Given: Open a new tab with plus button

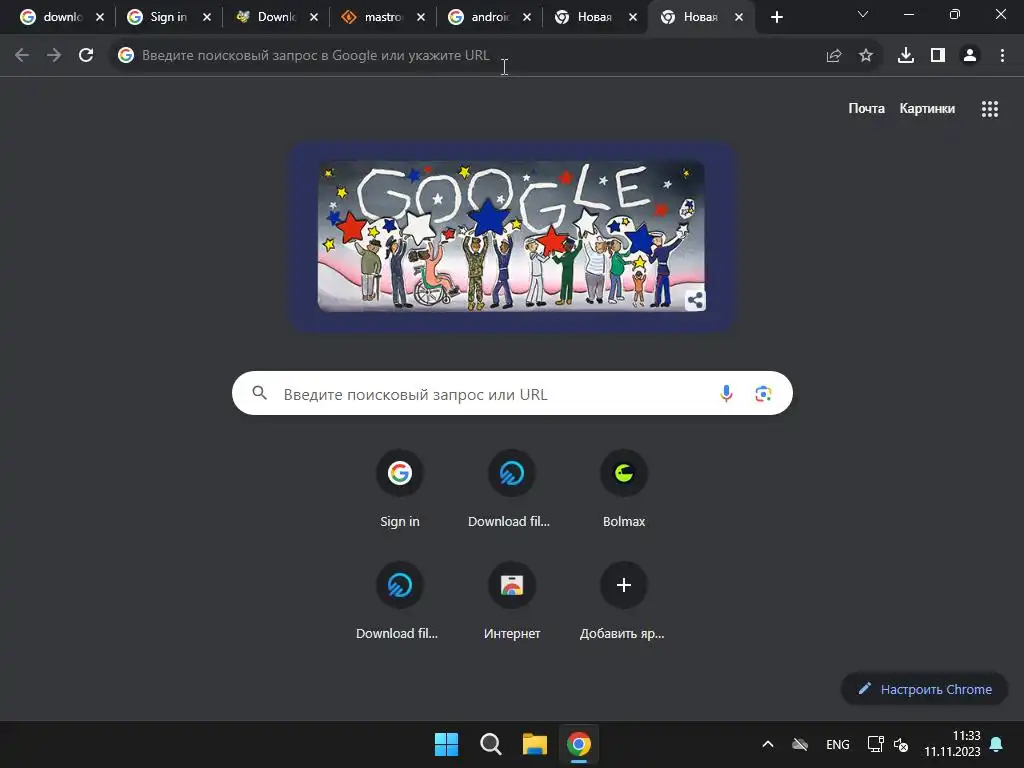Looking at the screenshot, I should [x=776, y=18].
